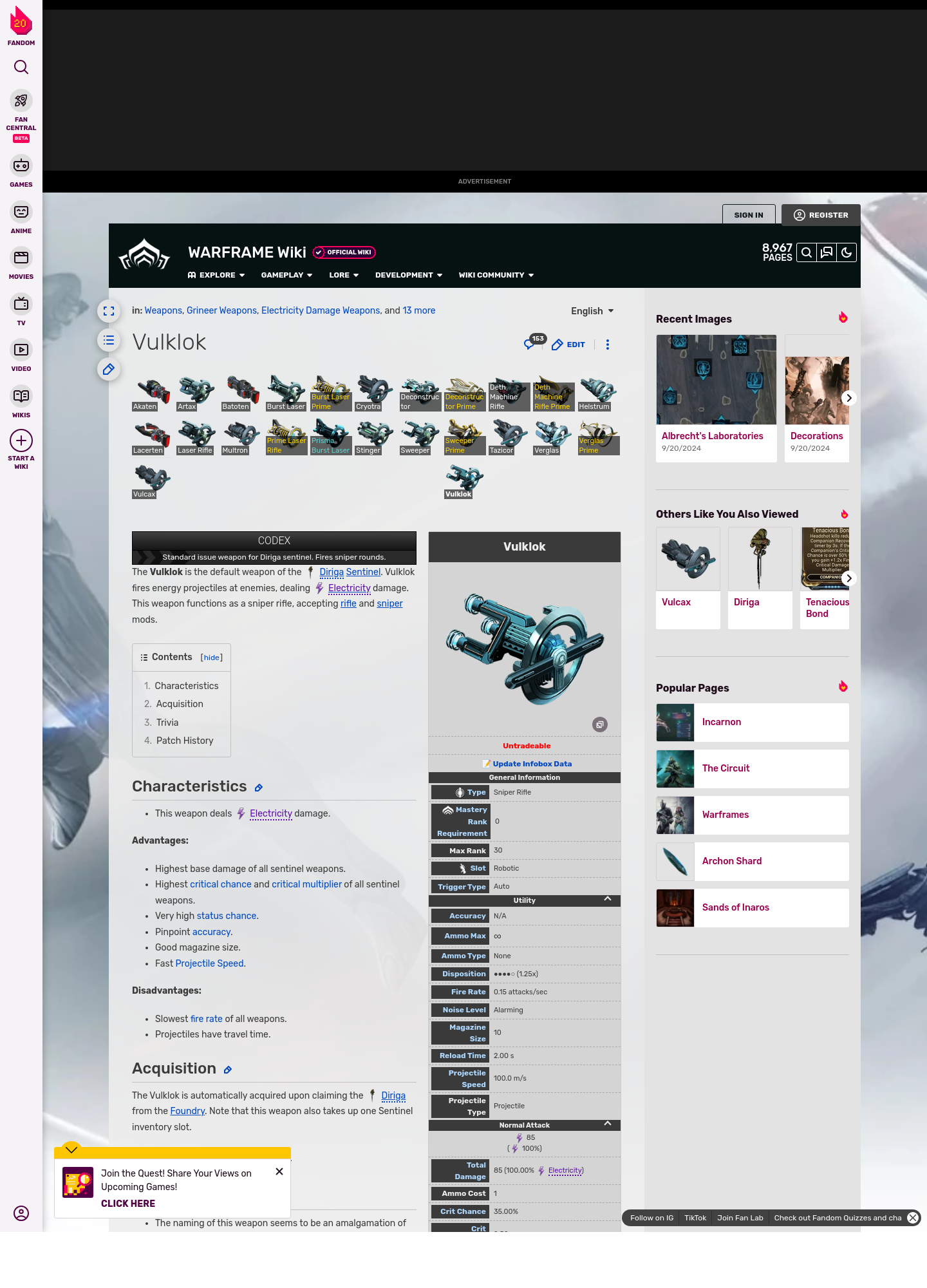Jump to Characteristics in Contents
The image size is (927, 1288).
pos(187,686)
